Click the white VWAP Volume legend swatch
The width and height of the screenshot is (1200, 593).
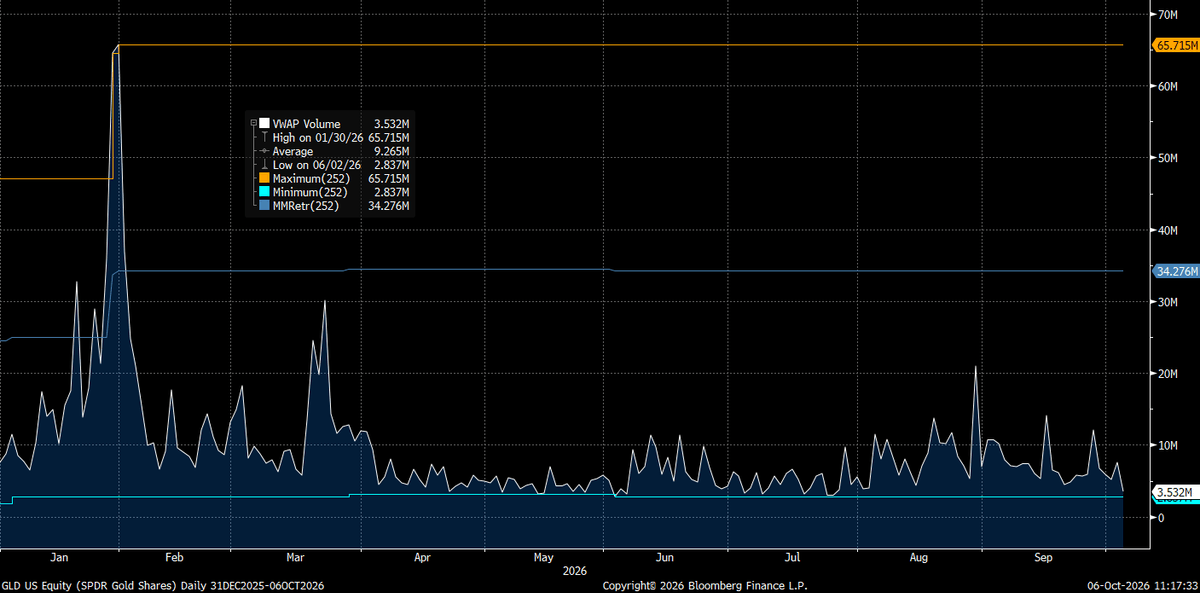point(264,123)
